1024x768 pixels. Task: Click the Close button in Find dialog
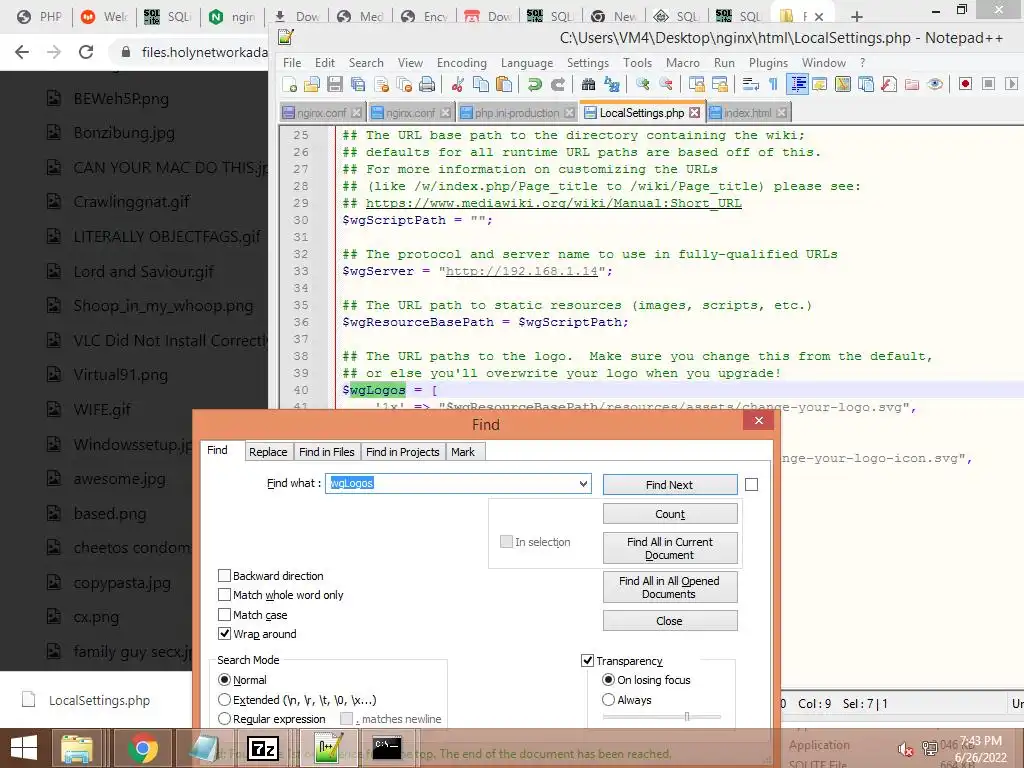coord(670,620)
